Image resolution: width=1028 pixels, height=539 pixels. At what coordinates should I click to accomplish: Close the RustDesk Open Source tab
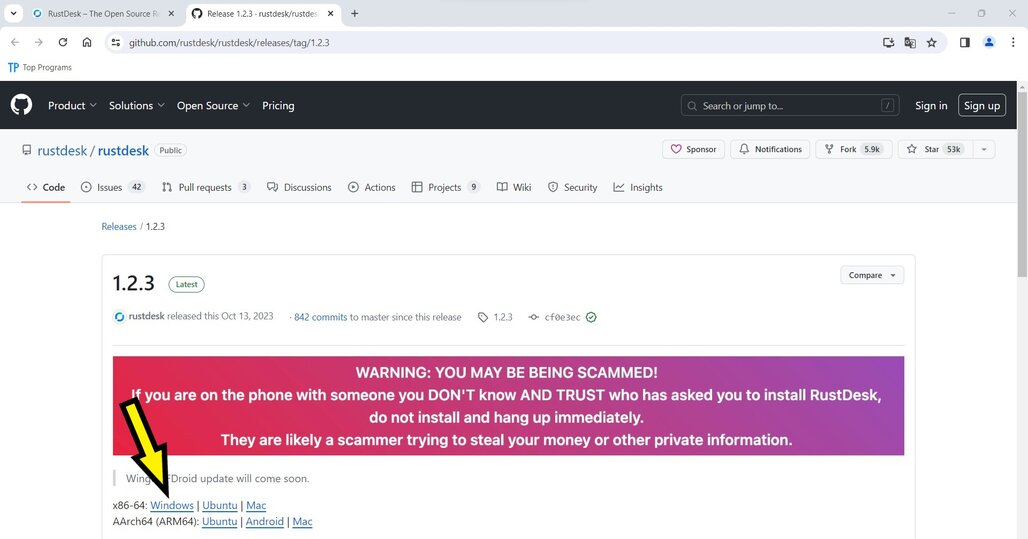click(171, 13)
